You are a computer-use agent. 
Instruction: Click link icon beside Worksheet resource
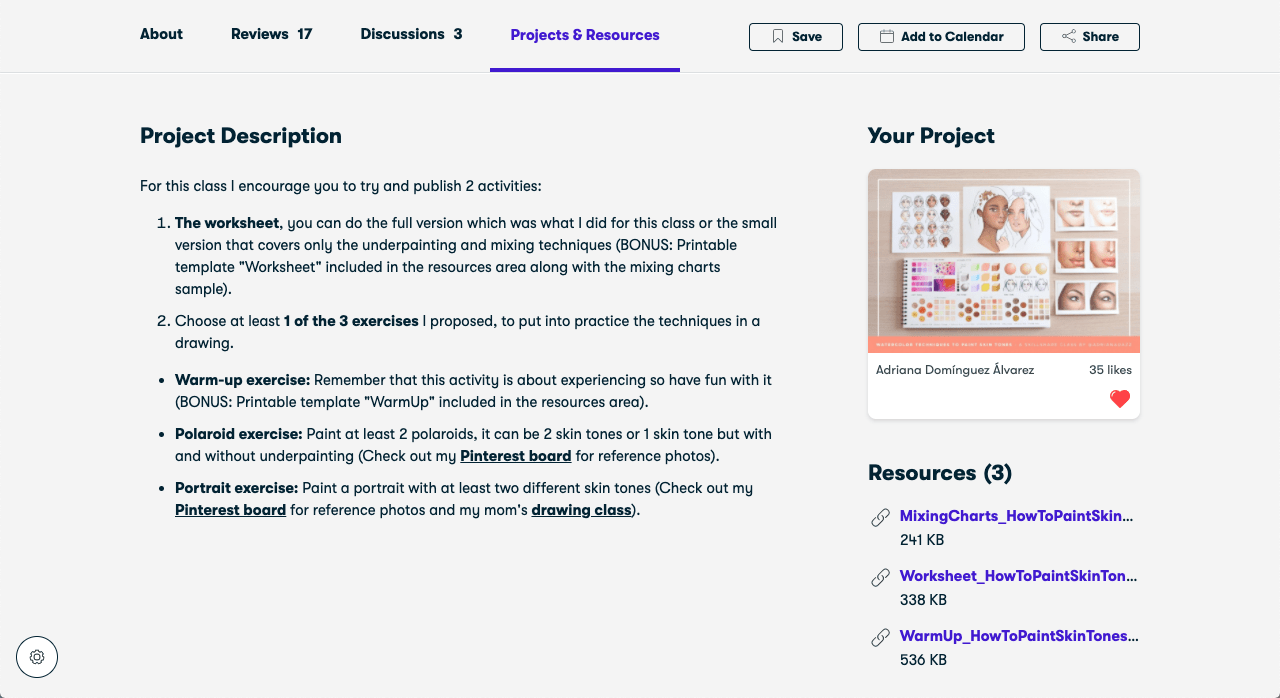click(880, 577)
